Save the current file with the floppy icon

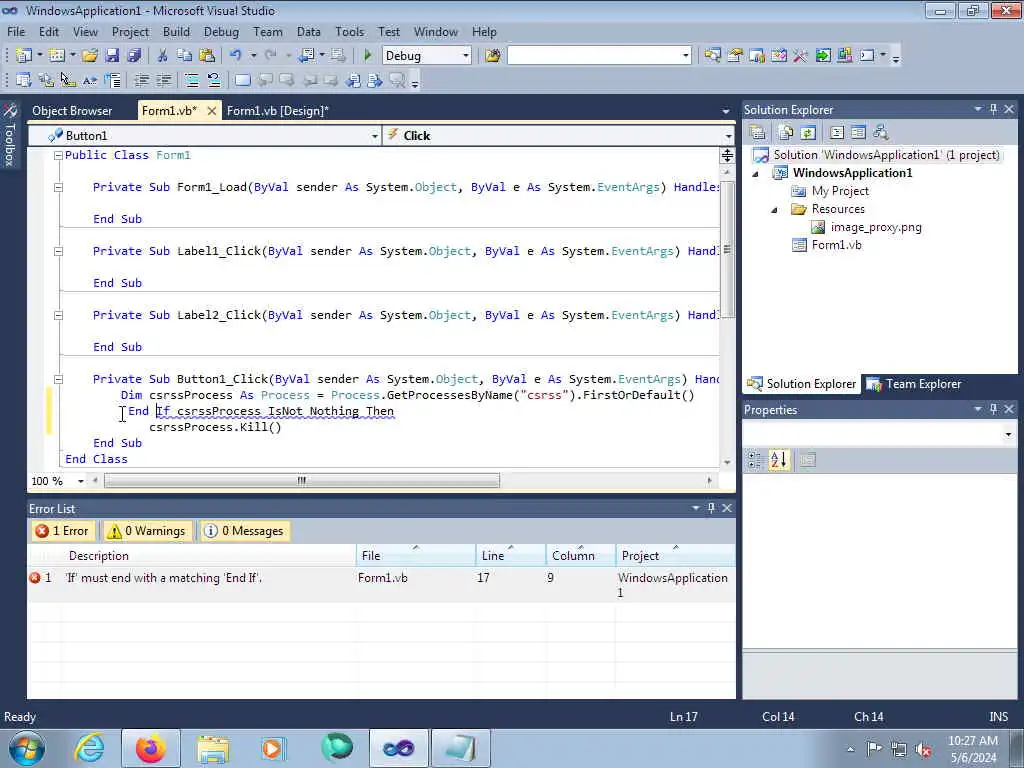click(112, 56)
